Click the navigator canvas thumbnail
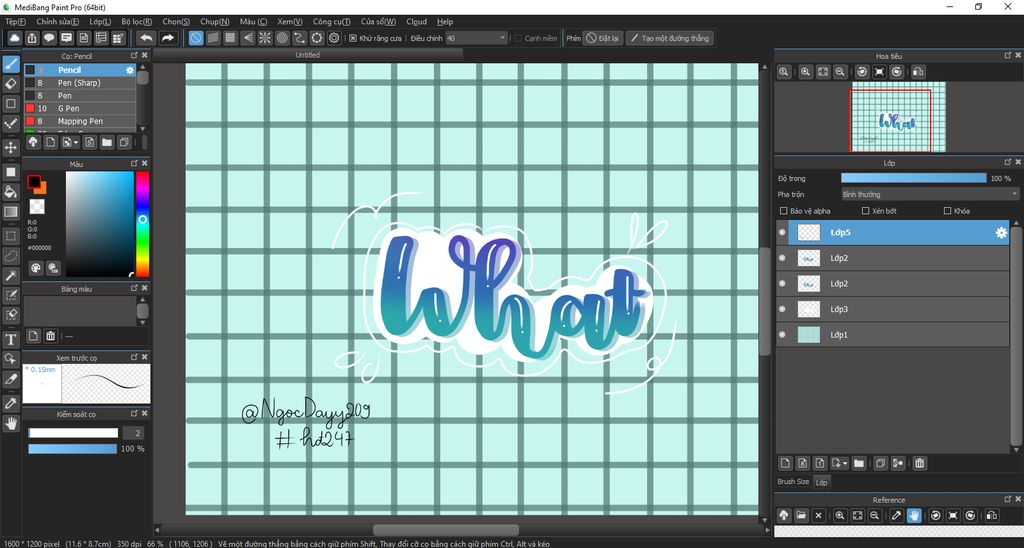Image resolution: width=1024 pixels, height=548 pixels. pyautogui.click(x=898, y=117)
